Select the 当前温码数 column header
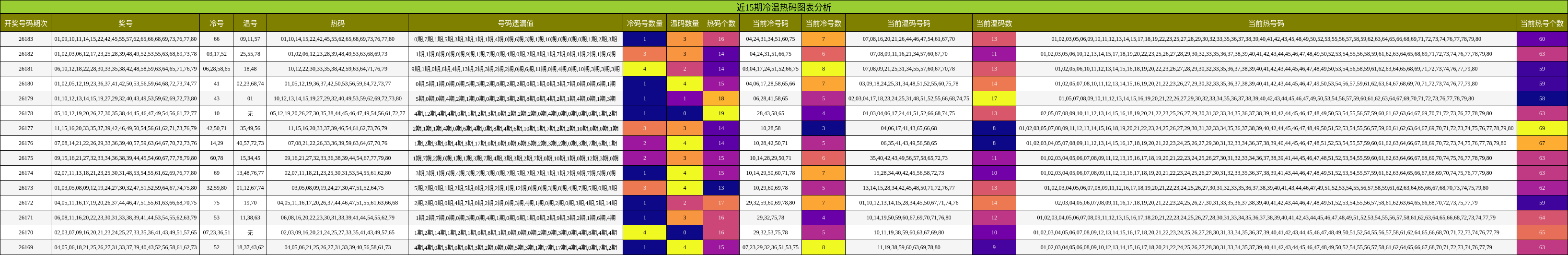 pos(994,24)
